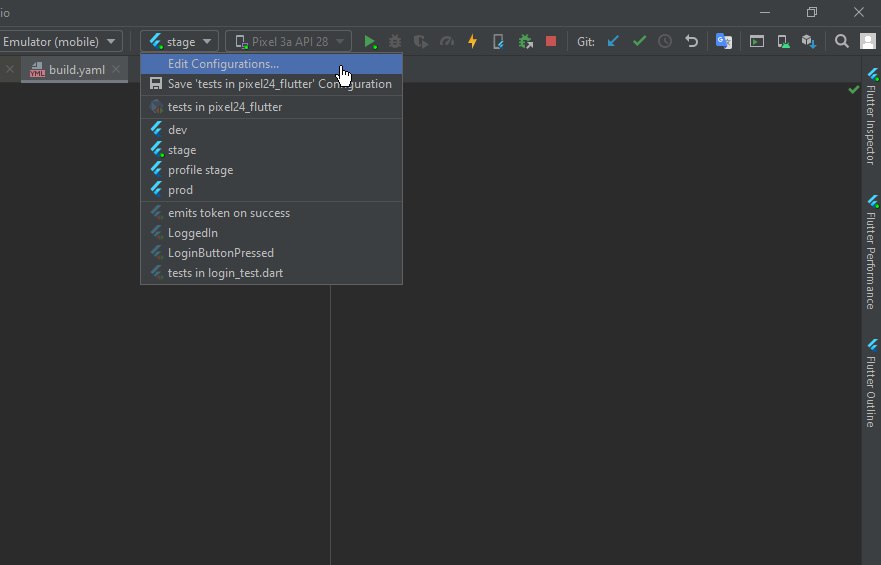Screen dimensions: 881x565
Task: Open Search Everywhere magnifier
Action: click(x=841, y=42)
